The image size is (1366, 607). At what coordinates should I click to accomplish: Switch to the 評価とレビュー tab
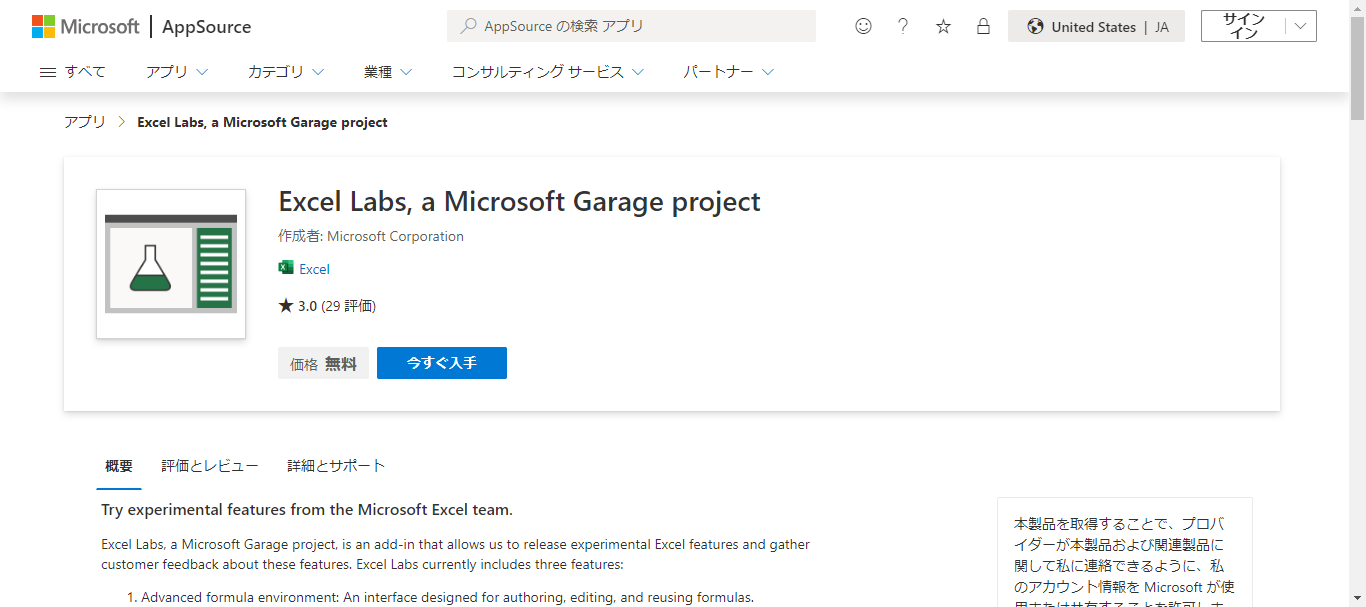pyautogui.click(x=209, y=466)
